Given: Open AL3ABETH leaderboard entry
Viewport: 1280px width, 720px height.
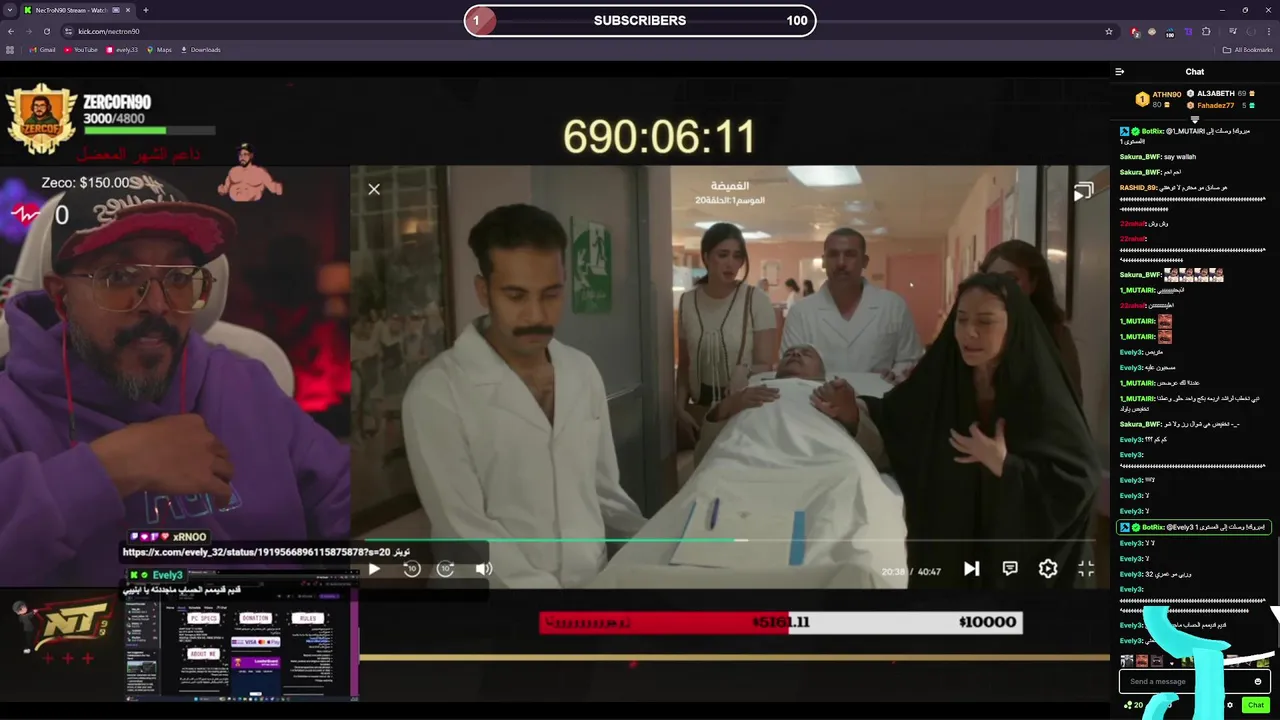Looking at the screenshot, I should [x=1221, y=93].
